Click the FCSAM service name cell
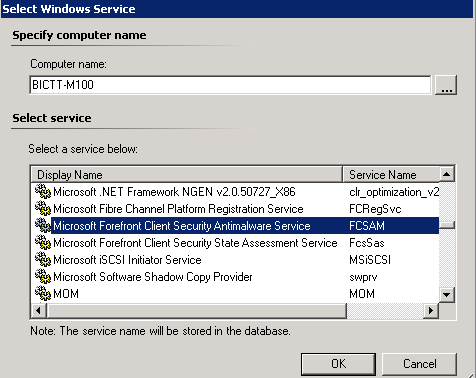The height and width of the screenshot is (378, 476). [x=367, y=226]
